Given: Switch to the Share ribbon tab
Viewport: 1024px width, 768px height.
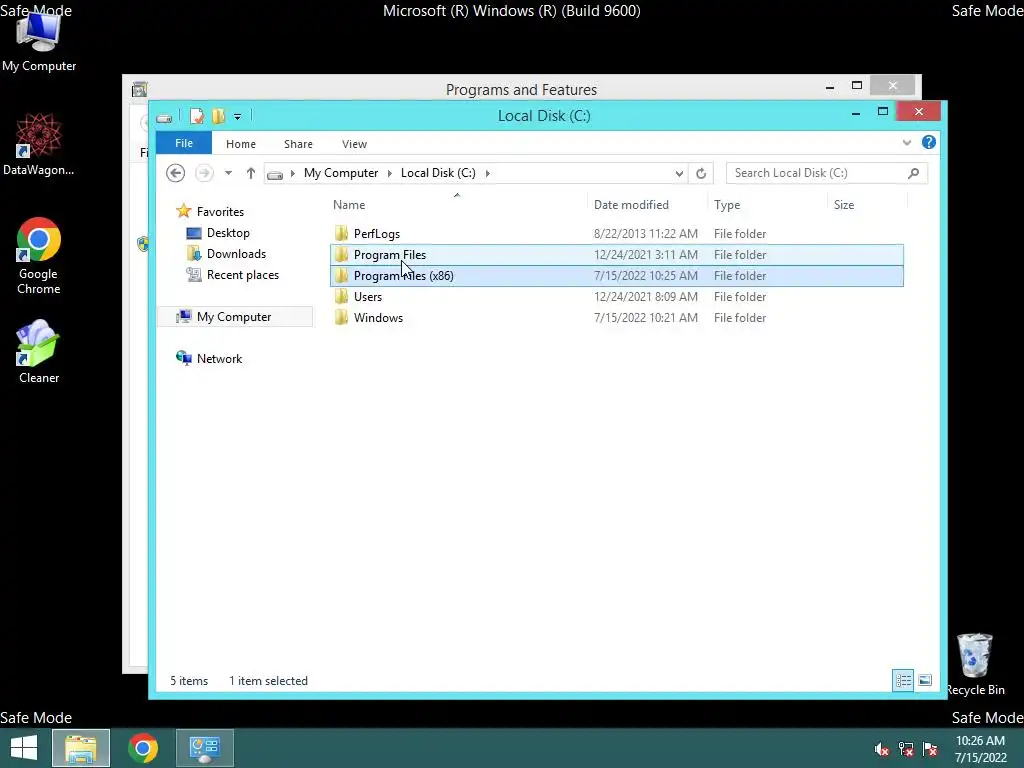Looking at the screenshot, I should tap(298, 144).
